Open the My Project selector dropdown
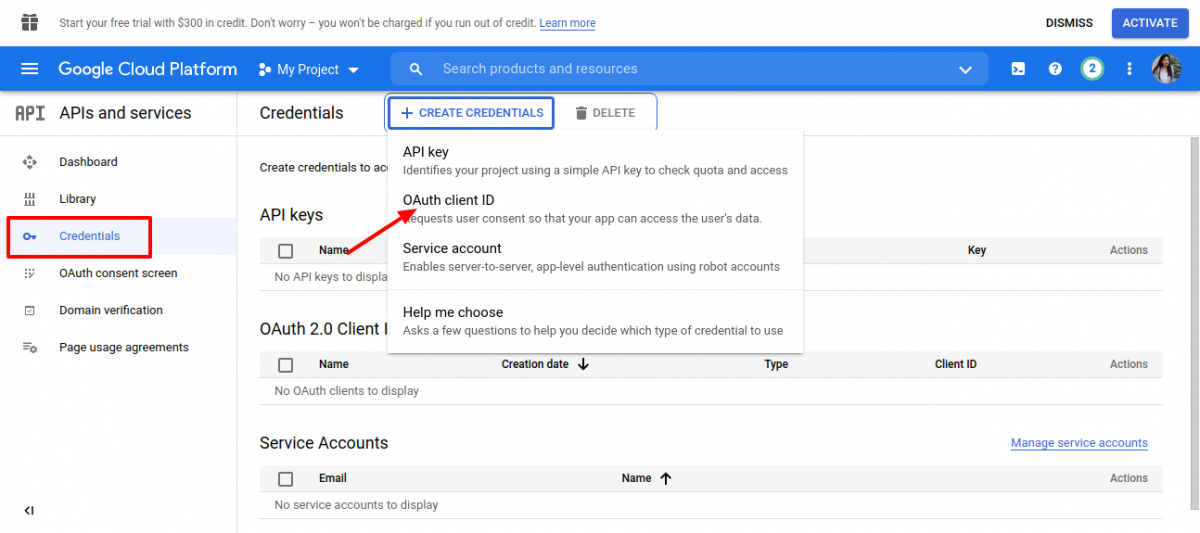The image size is (1200, 533). (310, 69)
